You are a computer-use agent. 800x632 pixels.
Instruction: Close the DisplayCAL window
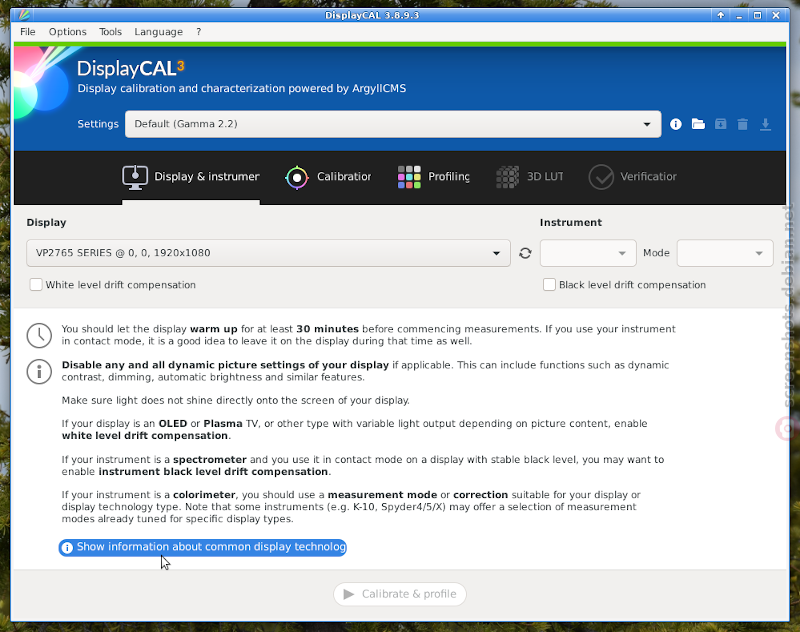(776, 15)
